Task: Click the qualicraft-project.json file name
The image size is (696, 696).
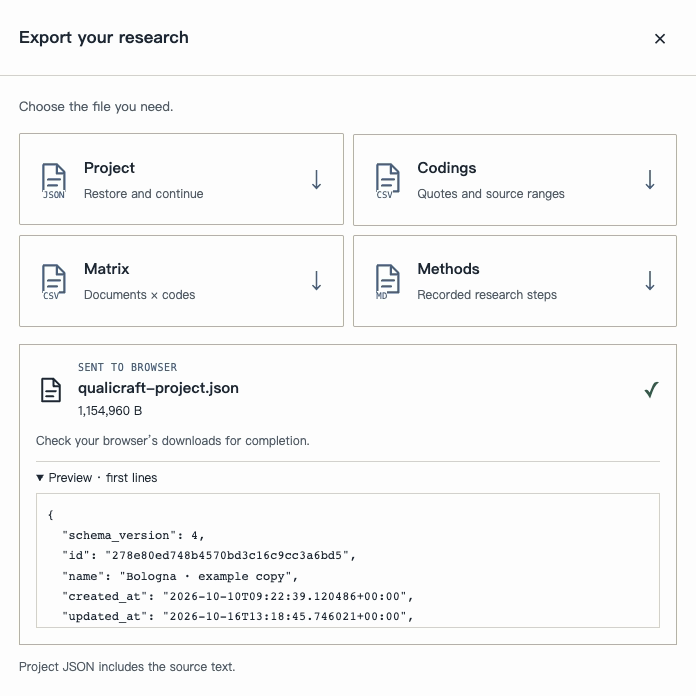Action: (x=158, y=388)
